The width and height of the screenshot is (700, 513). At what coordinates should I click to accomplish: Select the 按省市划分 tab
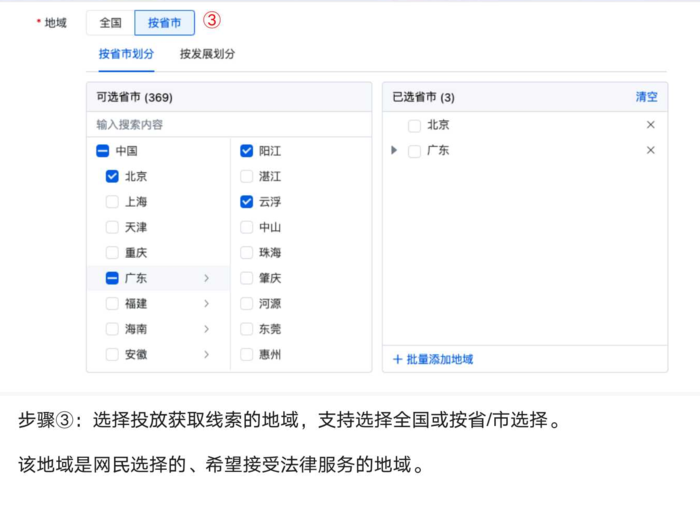[126, 54]
